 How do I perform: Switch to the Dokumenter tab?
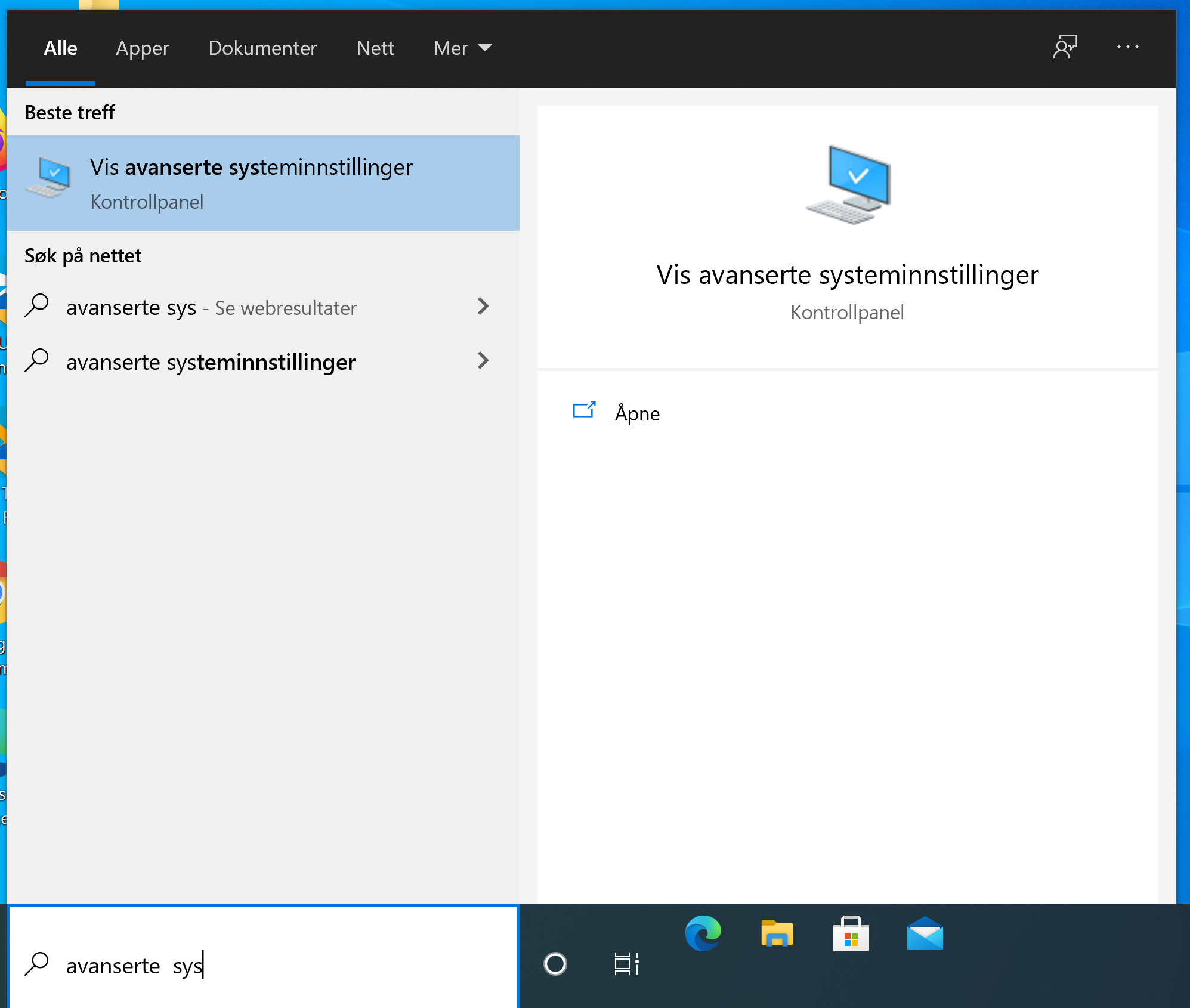point(262,48)
